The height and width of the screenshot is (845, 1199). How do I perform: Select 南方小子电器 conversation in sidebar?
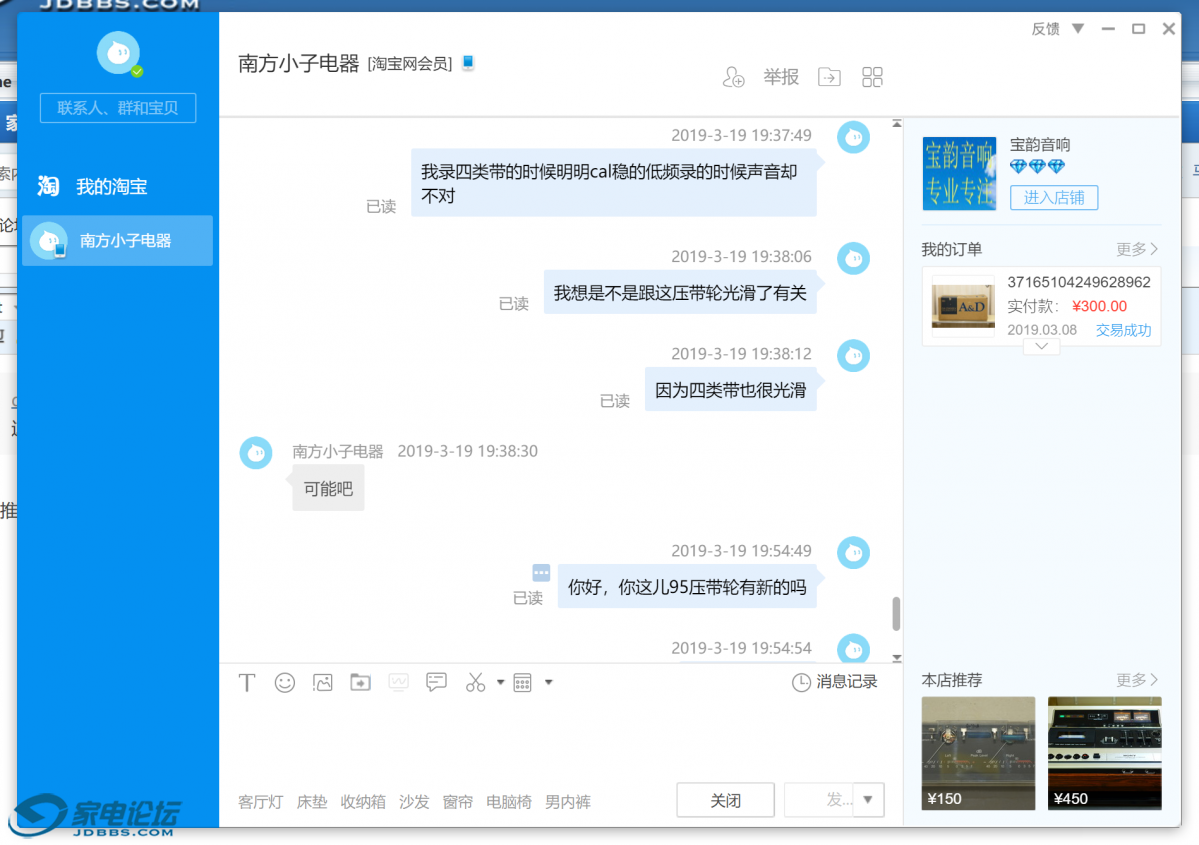pyautogui.click(x=118, y=240)
